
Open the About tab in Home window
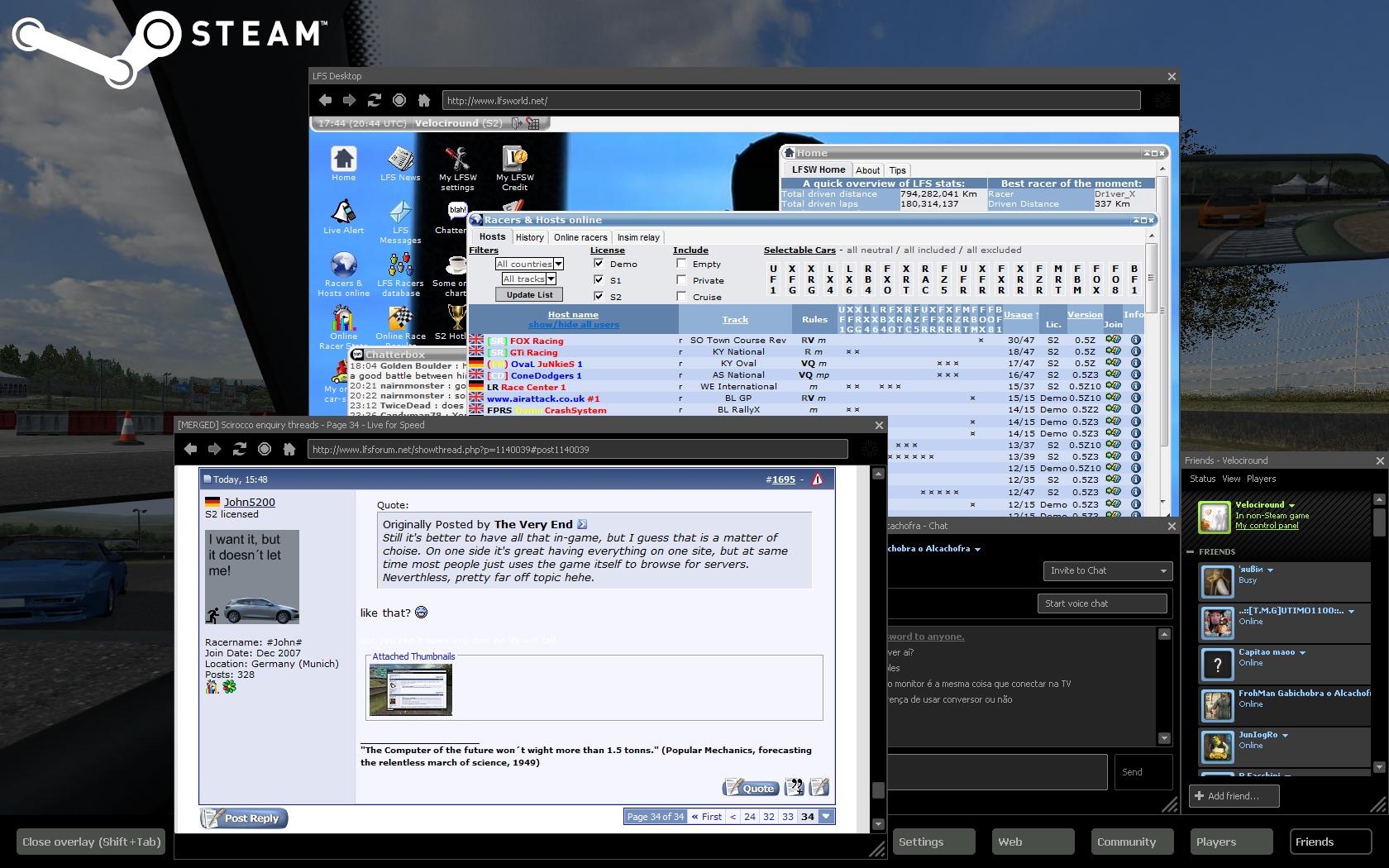868,170
